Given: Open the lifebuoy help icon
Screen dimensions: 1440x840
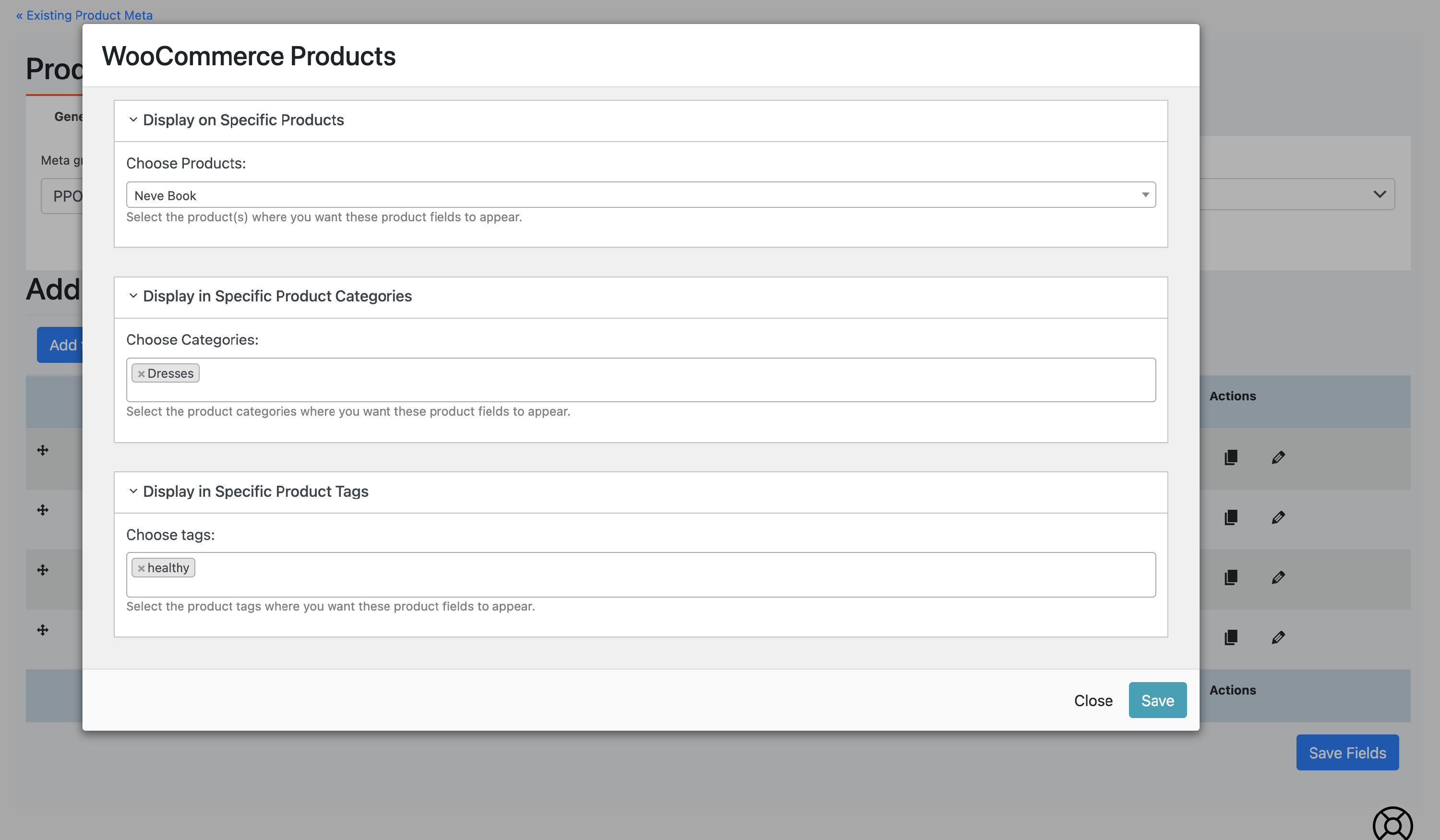Looking at the screenshot, I should tap(1392, 825).
